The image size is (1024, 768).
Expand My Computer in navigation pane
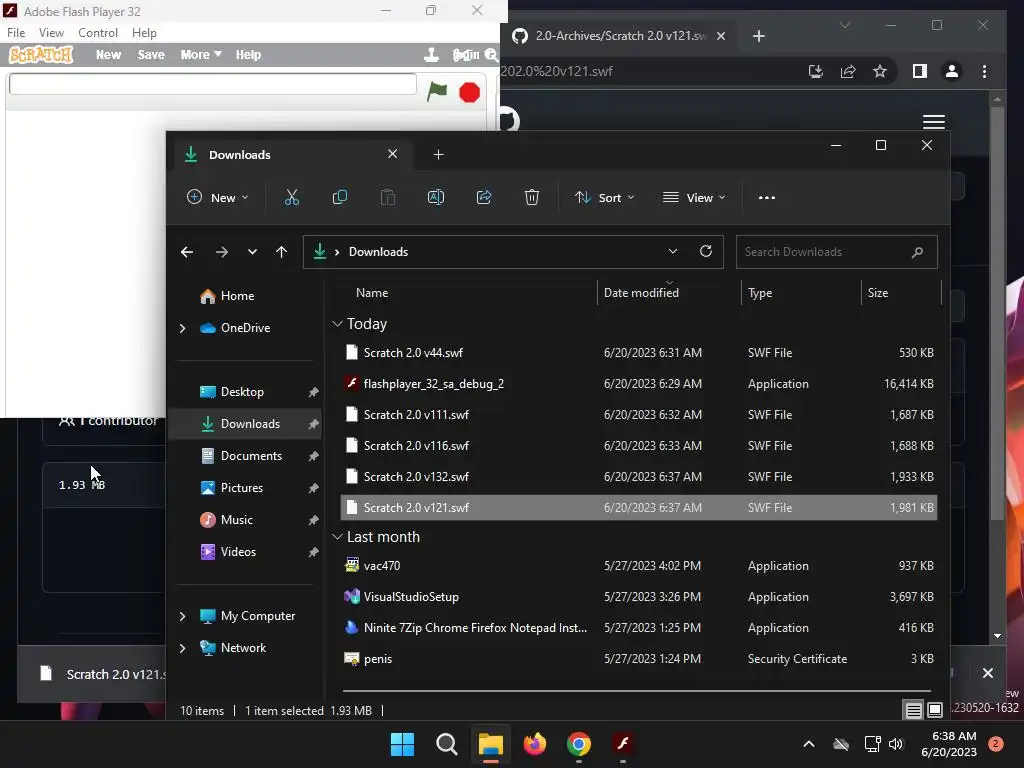(182, 616)
